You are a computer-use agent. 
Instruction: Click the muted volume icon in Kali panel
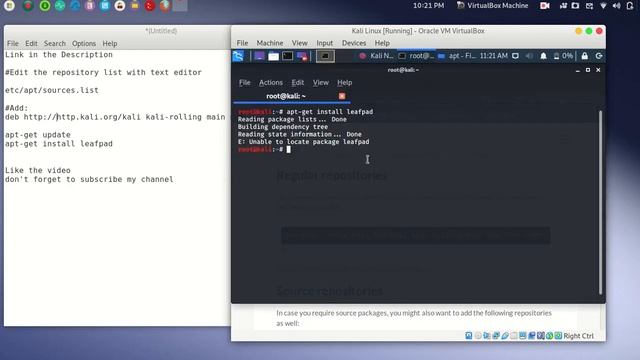529,56
